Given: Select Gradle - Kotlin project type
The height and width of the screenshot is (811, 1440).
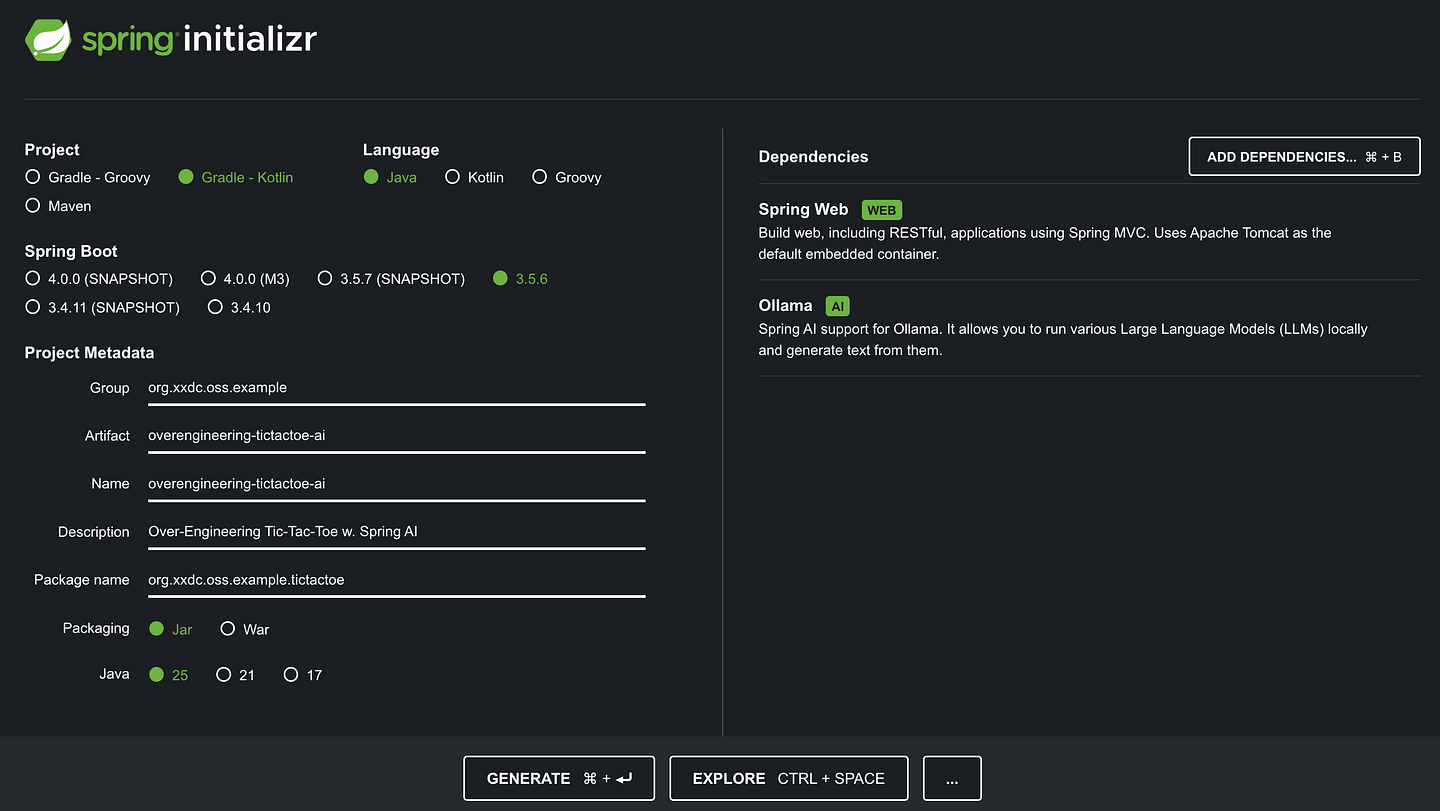Looking at the screenshot, I should click(x=236, y=177).
